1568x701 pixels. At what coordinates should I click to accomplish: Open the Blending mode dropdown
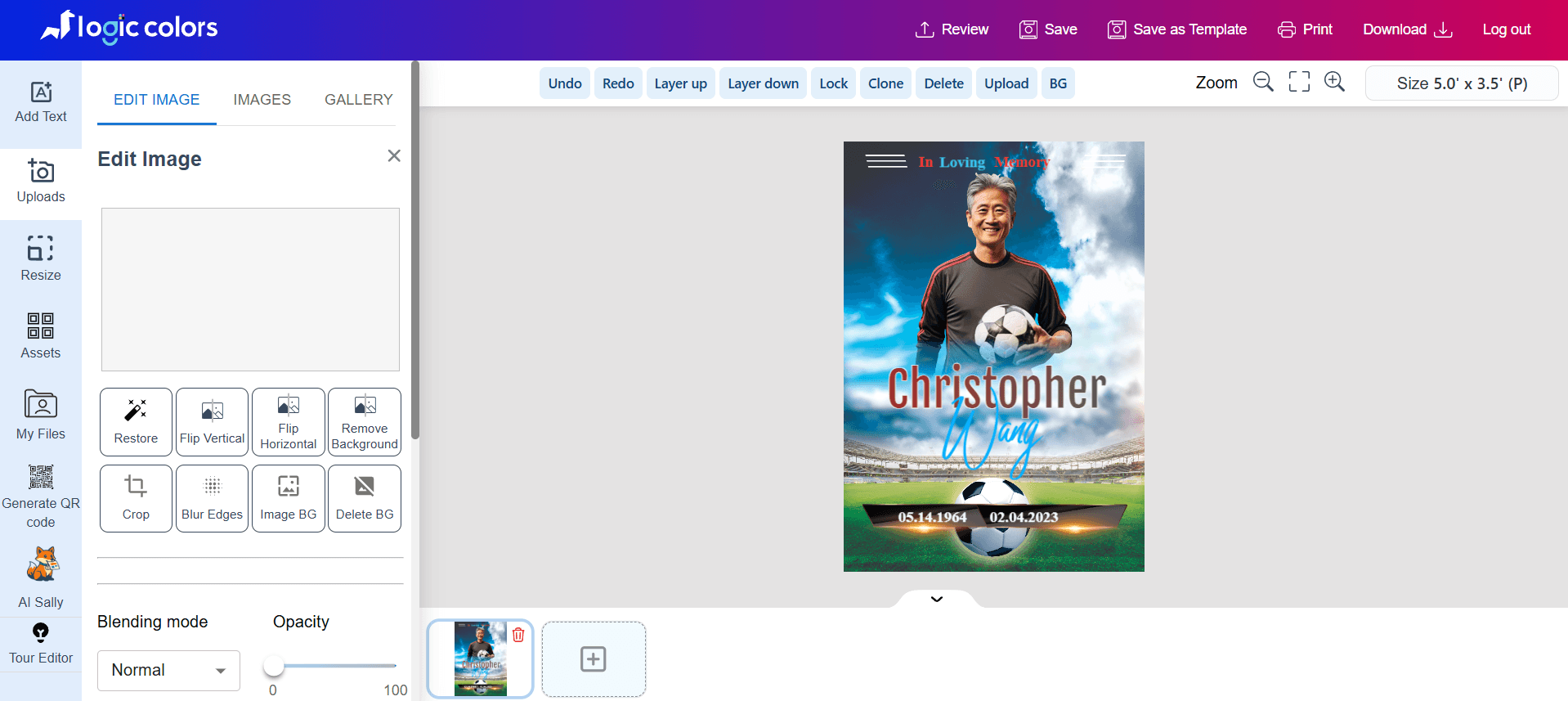(168, 670)
